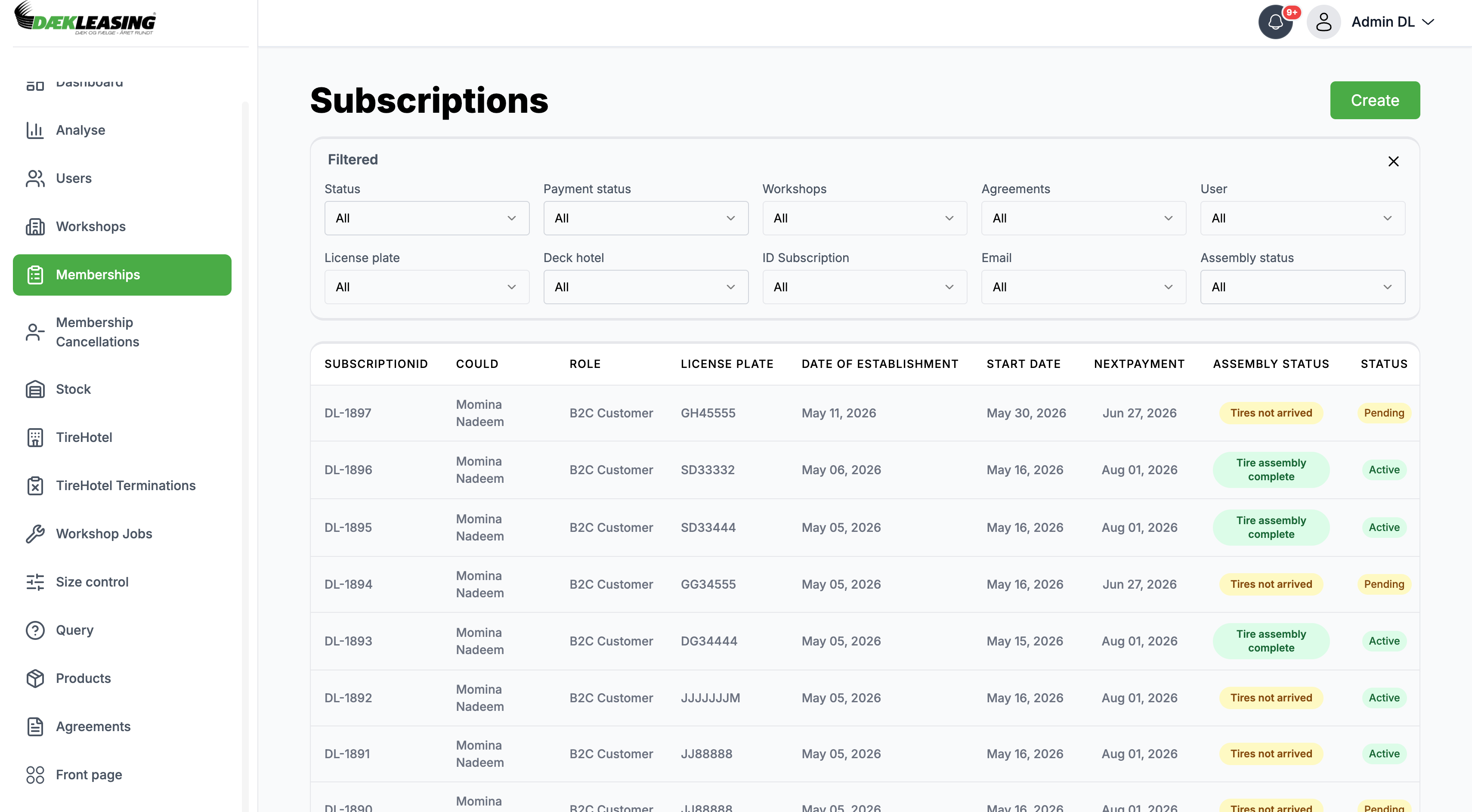1472x812 pixels.
Task: Click license plate SD33332 cell
Action: (708, 470)
